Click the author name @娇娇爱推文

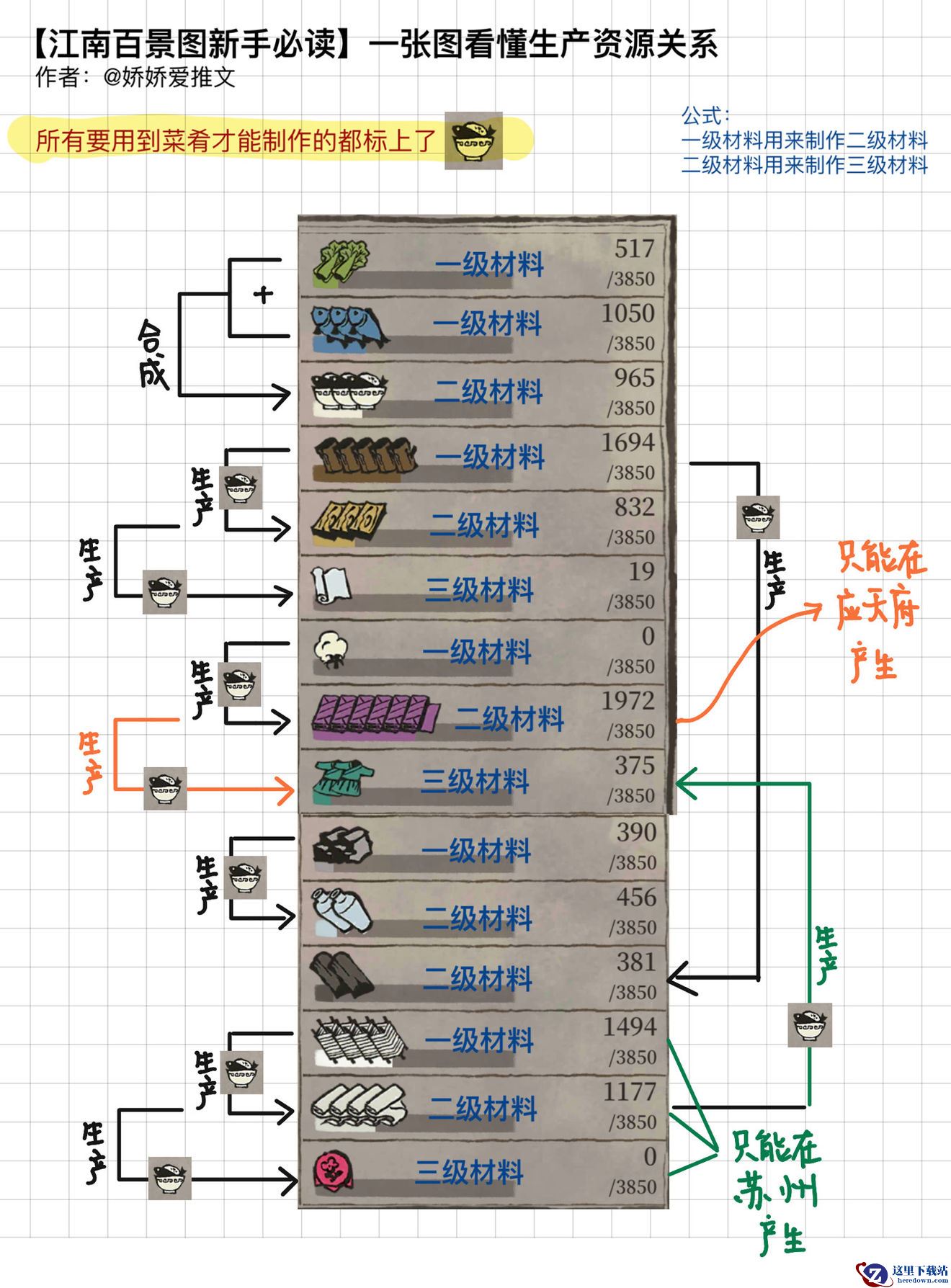pos(170,78)
